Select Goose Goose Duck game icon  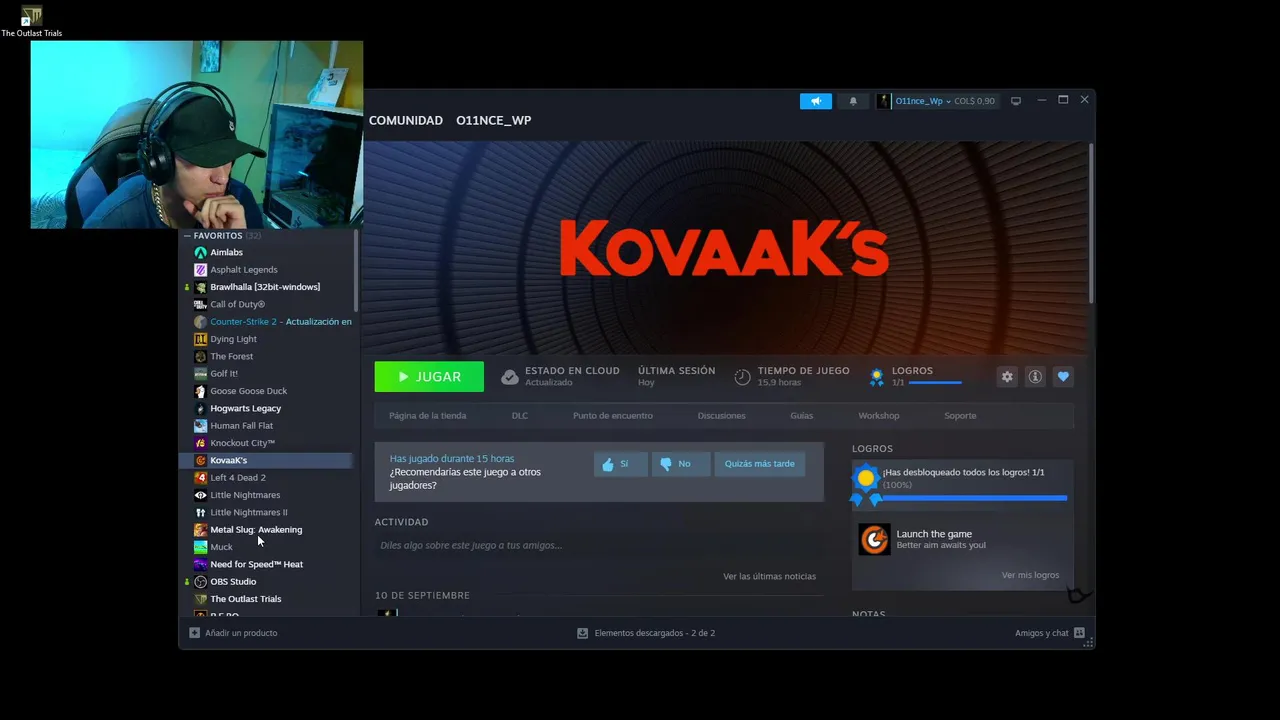coord(200,391)
